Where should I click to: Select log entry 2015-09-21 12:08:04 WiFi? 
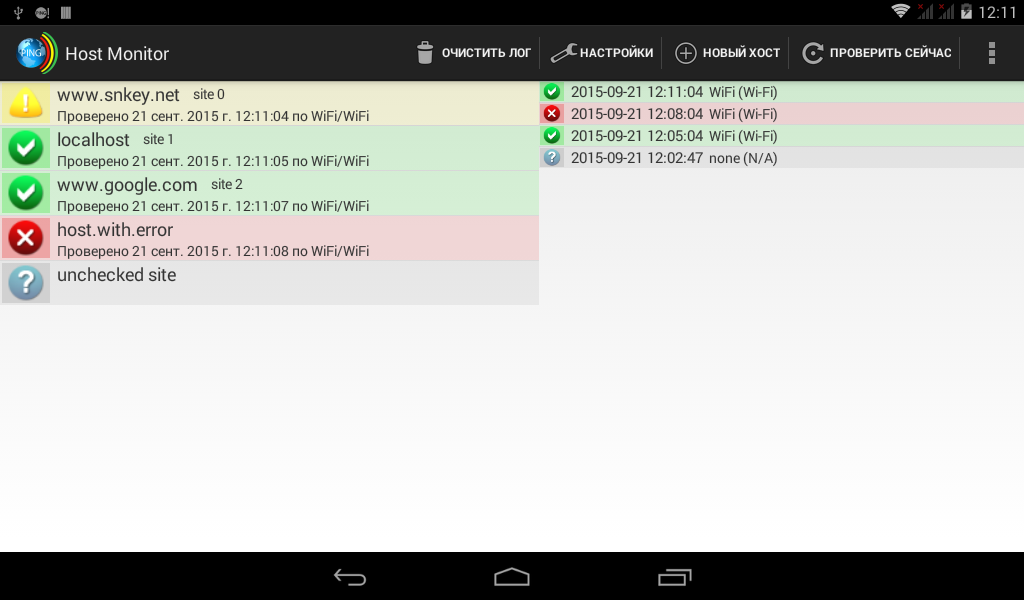(782, 114)
